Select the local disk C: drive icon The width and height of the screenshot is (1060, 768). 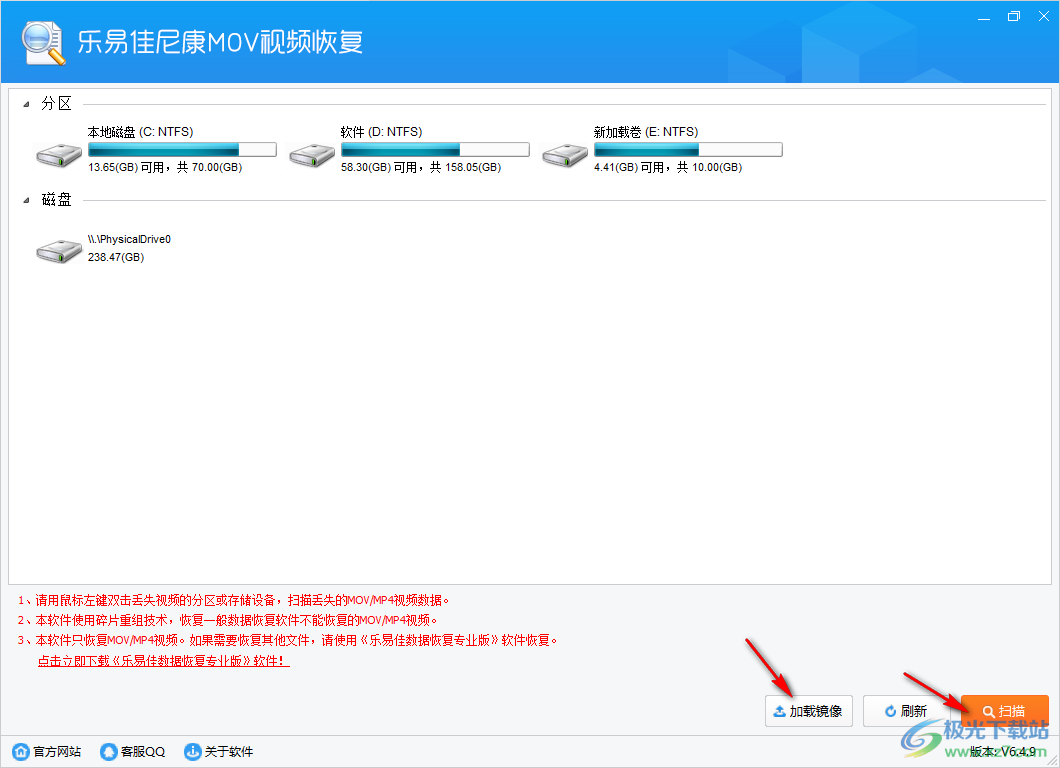pyautogui.click(x=59, y=155)
